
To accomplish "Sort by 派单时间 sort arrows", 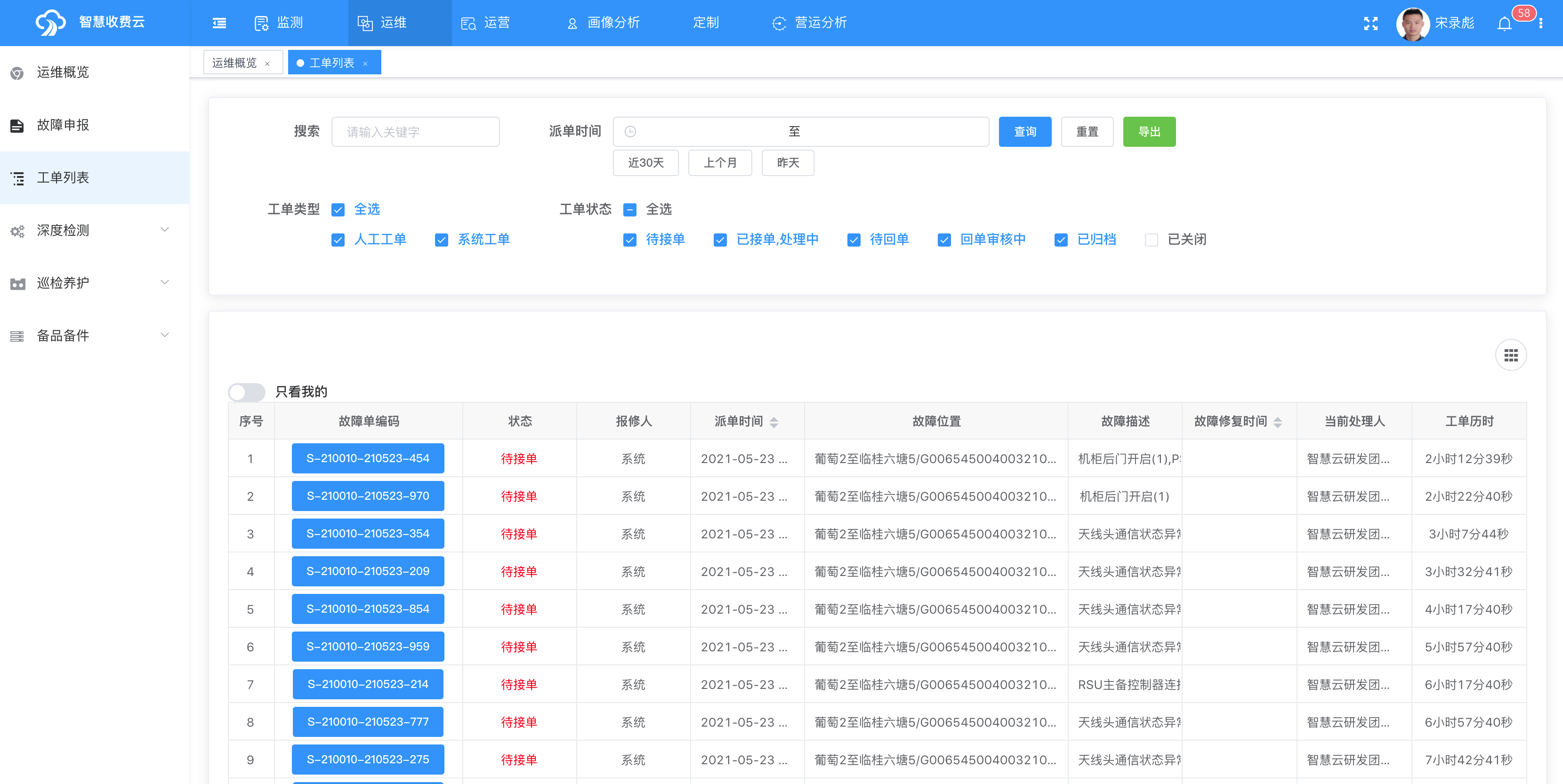I will coord(773,422).
